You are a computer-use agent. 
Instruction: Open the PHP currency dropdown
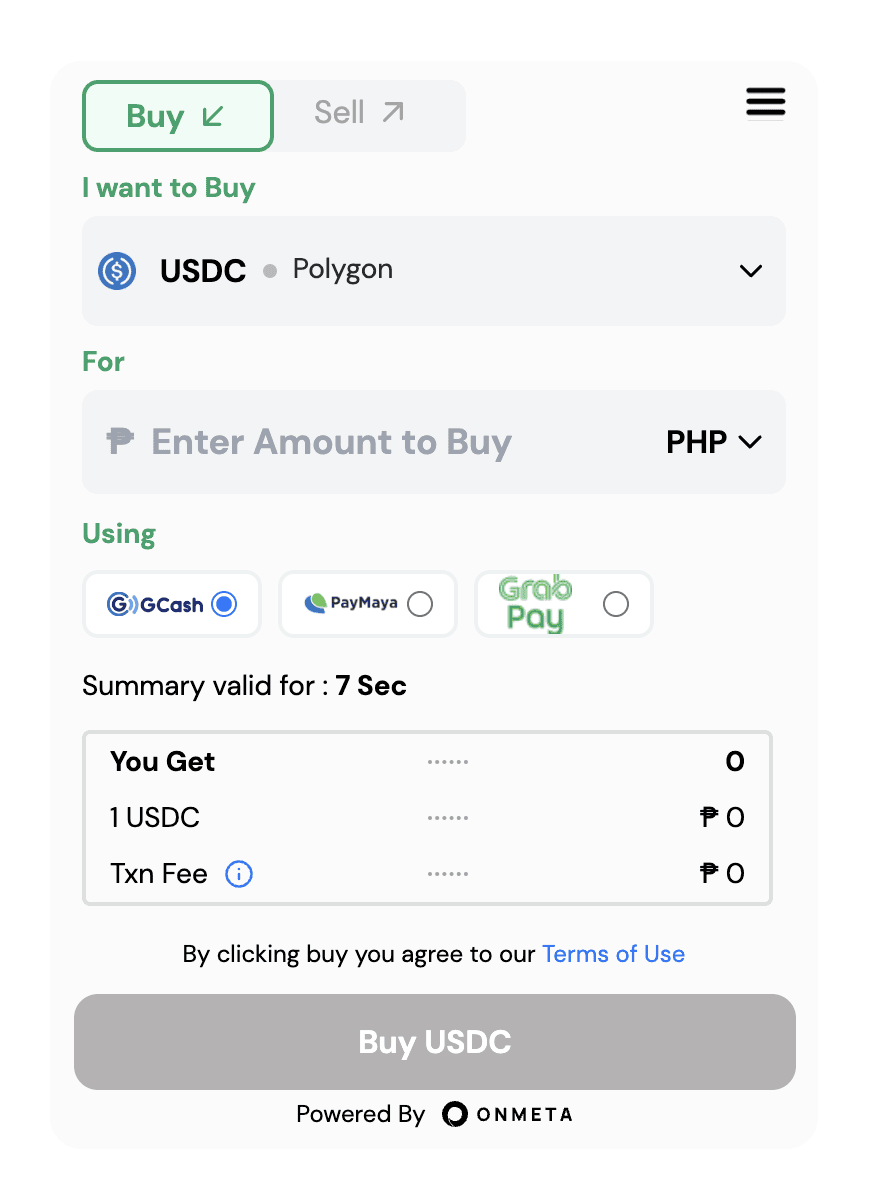click(x=714, y=441)
